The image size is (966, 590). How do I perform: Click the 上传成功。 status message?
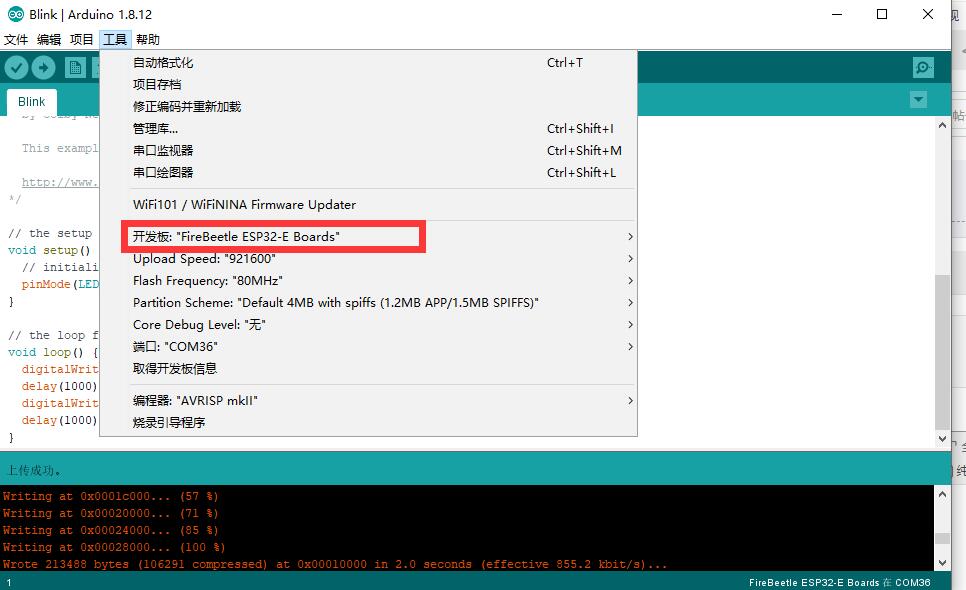pyautogui.click(x=34, y=471)
